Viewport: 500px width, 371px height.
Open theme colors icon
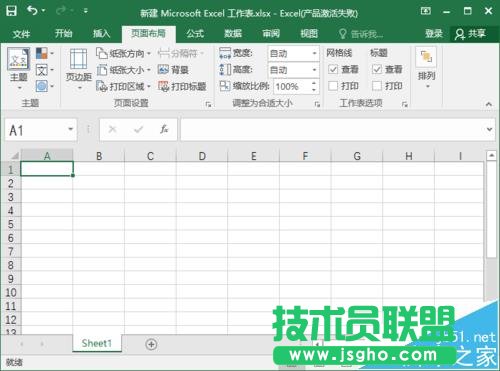coord(42,53)
